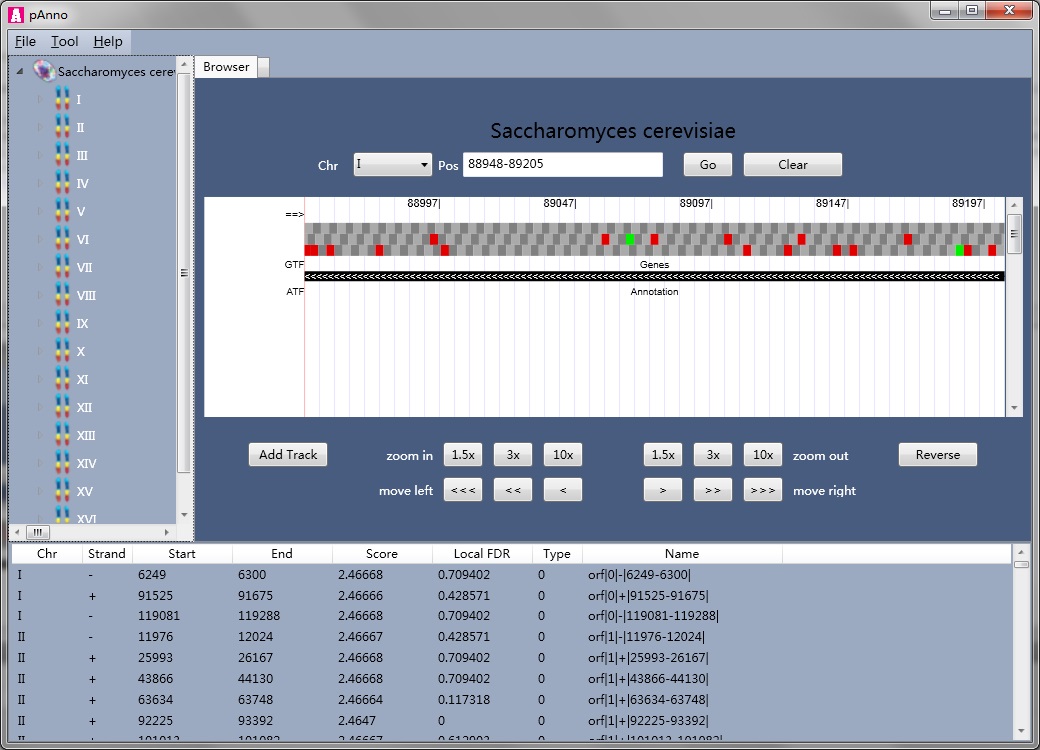
Task: Select chromosome II icon in tree
Action: (62, 127)
